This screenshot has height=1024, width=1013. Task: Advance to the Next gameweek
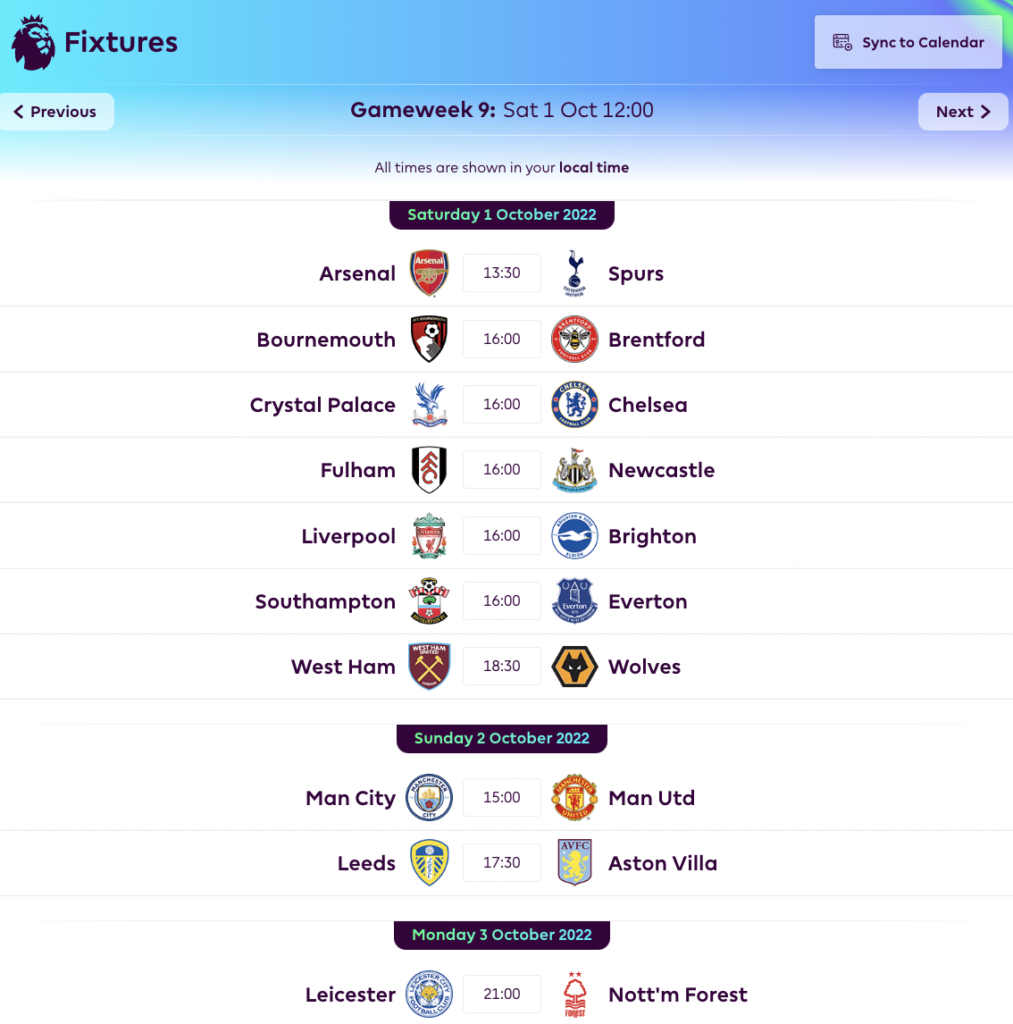[x=963, y=112]
